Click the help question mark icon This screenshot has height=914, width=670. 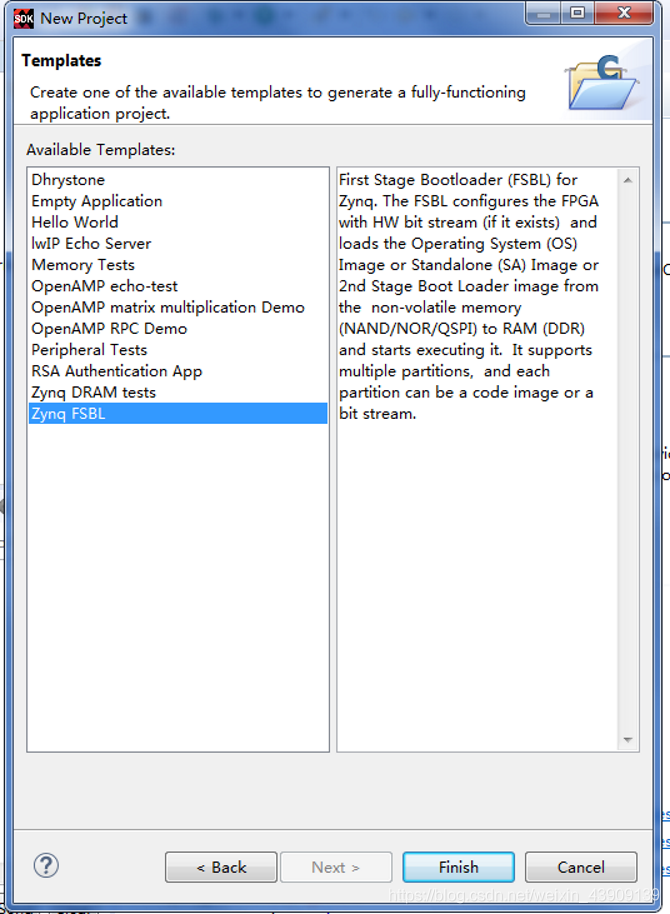[46, 865]
